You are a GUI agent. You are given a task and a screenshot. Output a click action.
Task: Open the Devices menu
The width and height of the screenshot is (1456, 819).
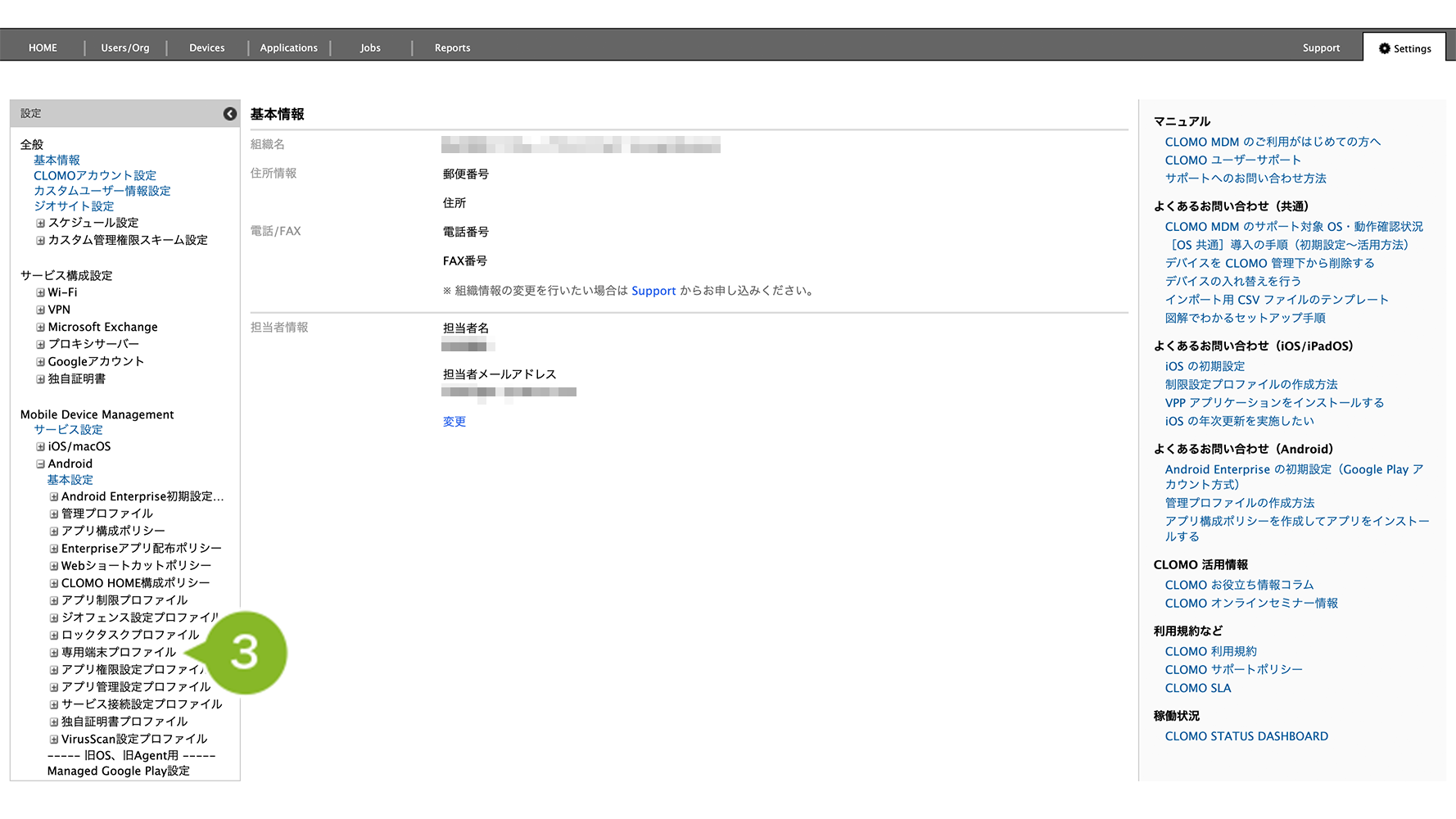pos(206,48)
